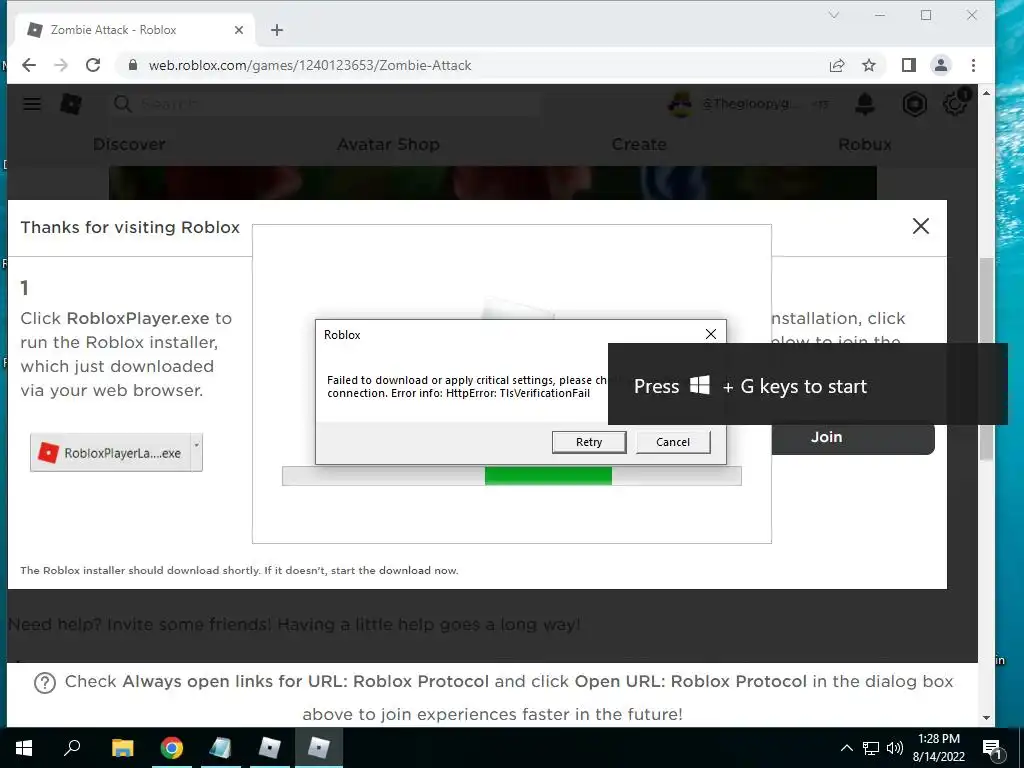Viewport: 1024px width, 768px height.
Task: Open the Chrome tab search chevron
Action: point(834,14)
